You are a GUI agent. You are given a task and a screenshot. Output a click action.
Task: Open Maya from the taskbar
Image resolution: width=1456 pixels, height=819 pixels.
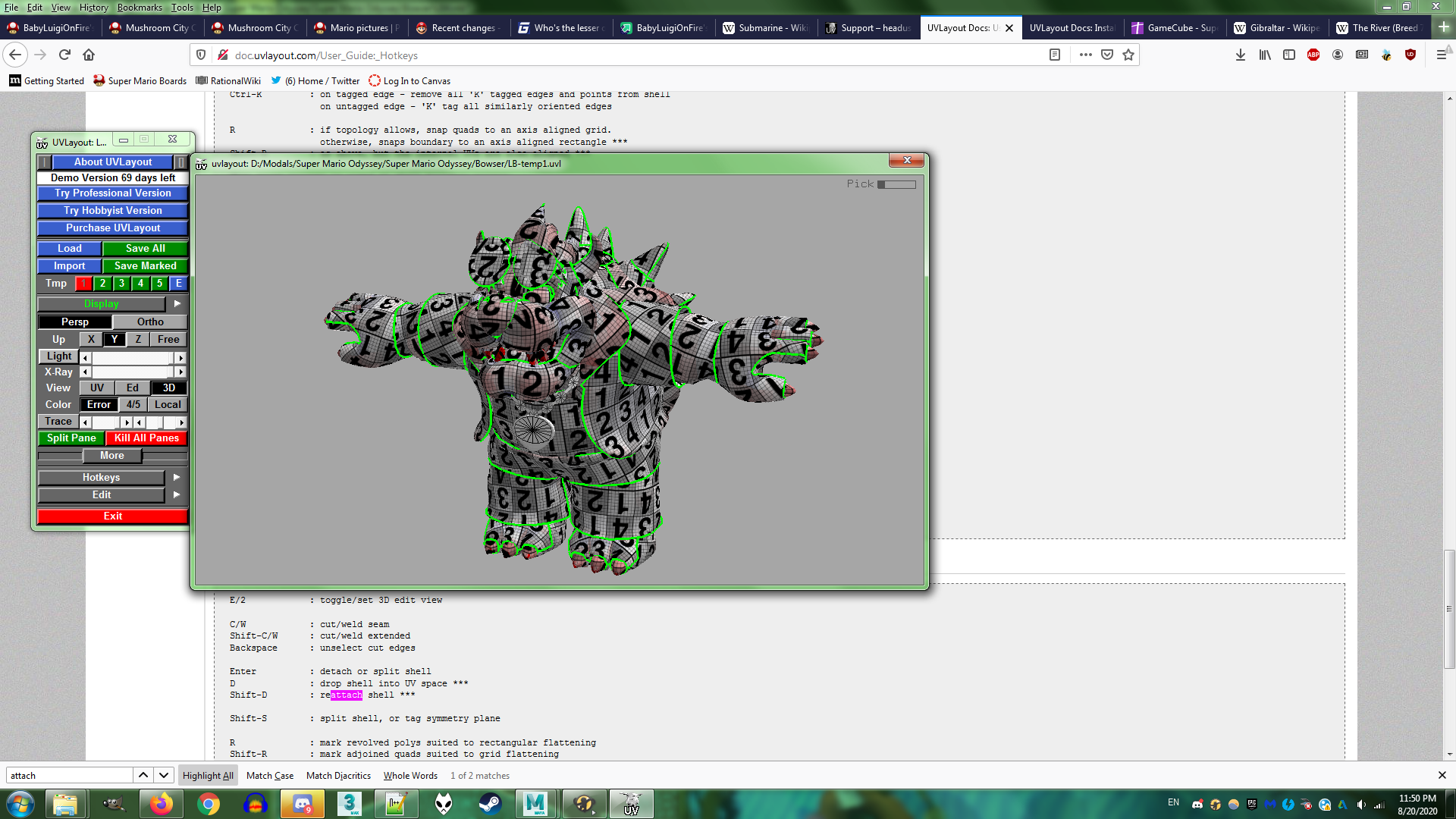[536, 804]
